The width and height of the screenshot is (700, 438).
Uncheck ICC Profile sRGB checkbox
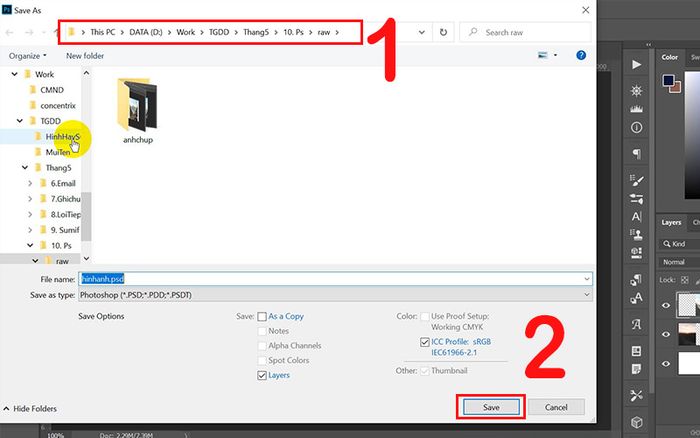pyautogui.click(x=425, y=342)
